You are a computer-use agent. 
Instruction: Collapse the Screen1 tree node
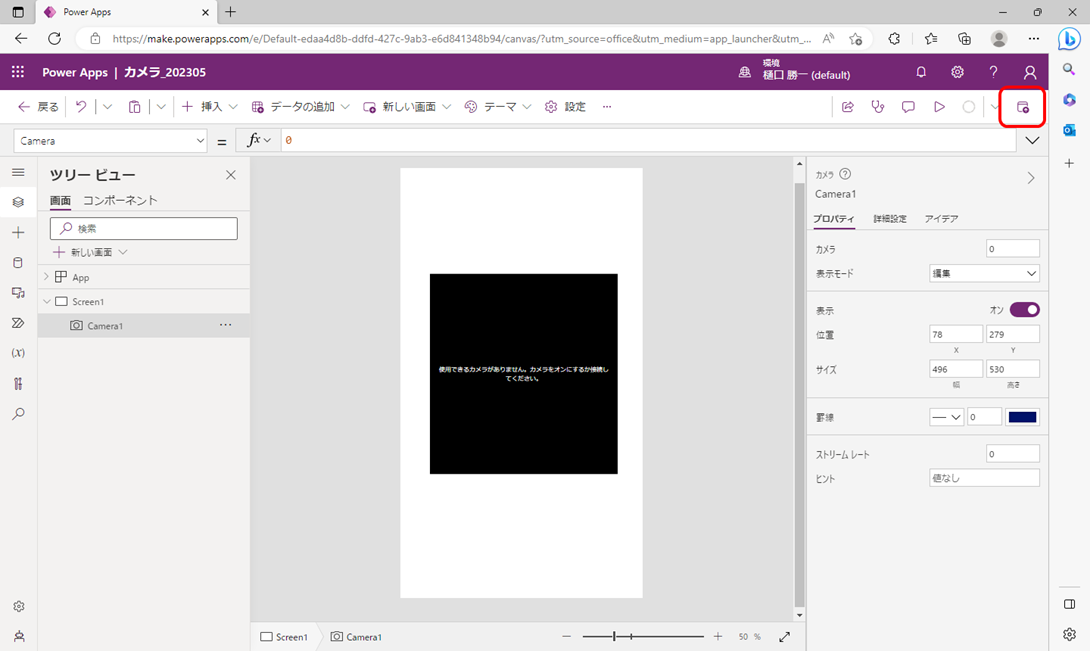click(x=47, y=301)
